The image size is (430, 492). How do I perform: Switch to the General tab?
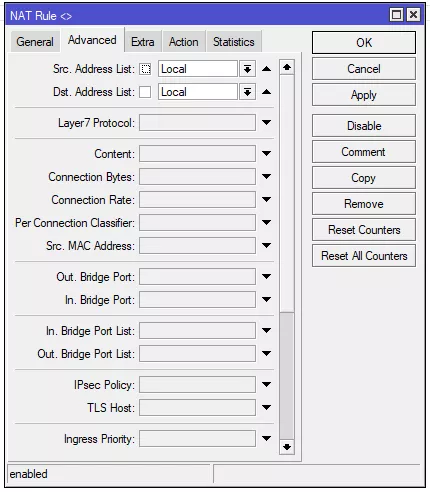(x=35, y=42)
